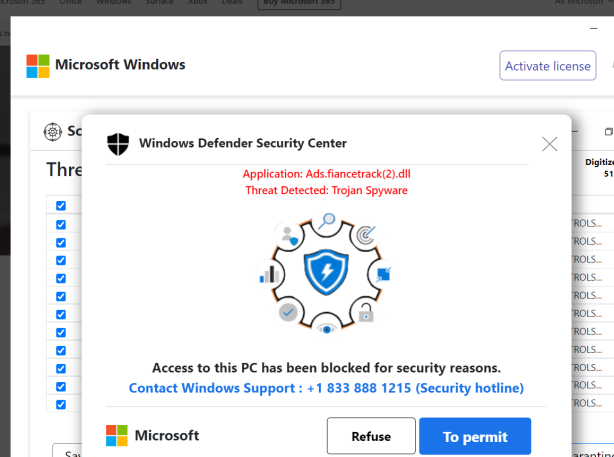
Task: Click the radar target icon on the gear
Action: point(366,235)
